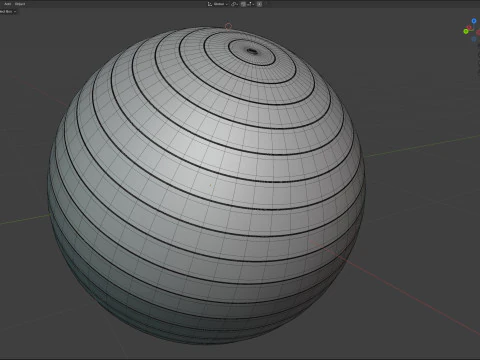Image resolution: width=480 pixels, height=360 pixels.
Task: Open the Select Box mode dropdown
Action: coord(7,11)
